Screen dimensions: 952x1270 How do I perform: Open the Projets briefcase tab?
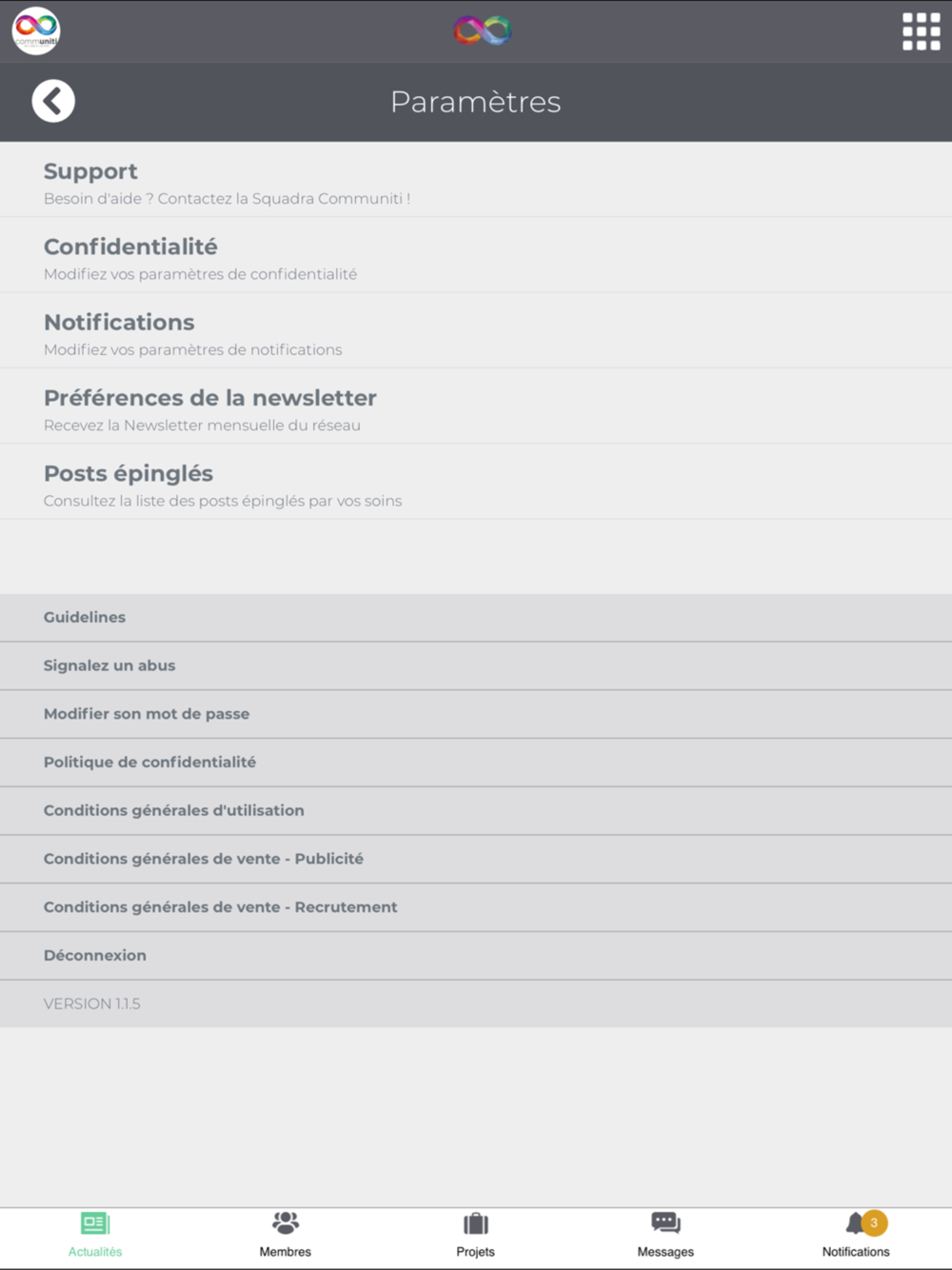point(475,1235)
